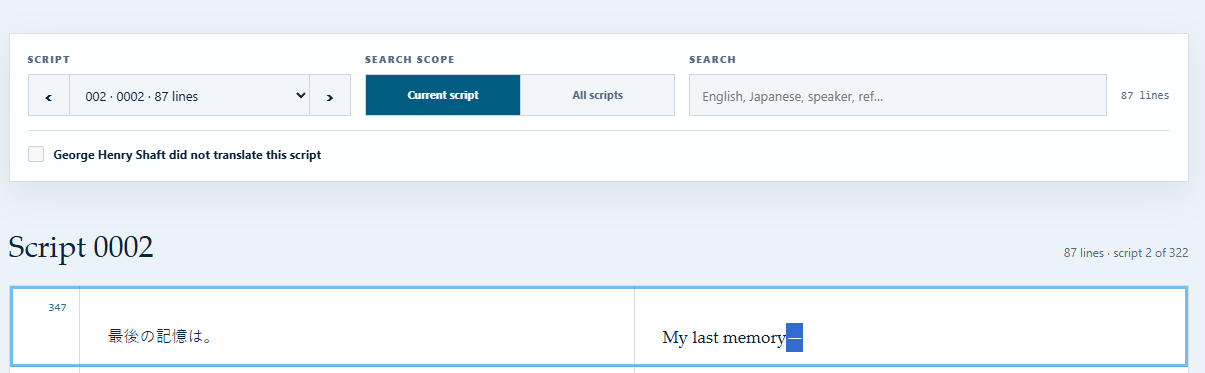This screenshot has height=373, width=1205.
Task: Click the highlighted dash after memory
Action: [x=795, y=338]
